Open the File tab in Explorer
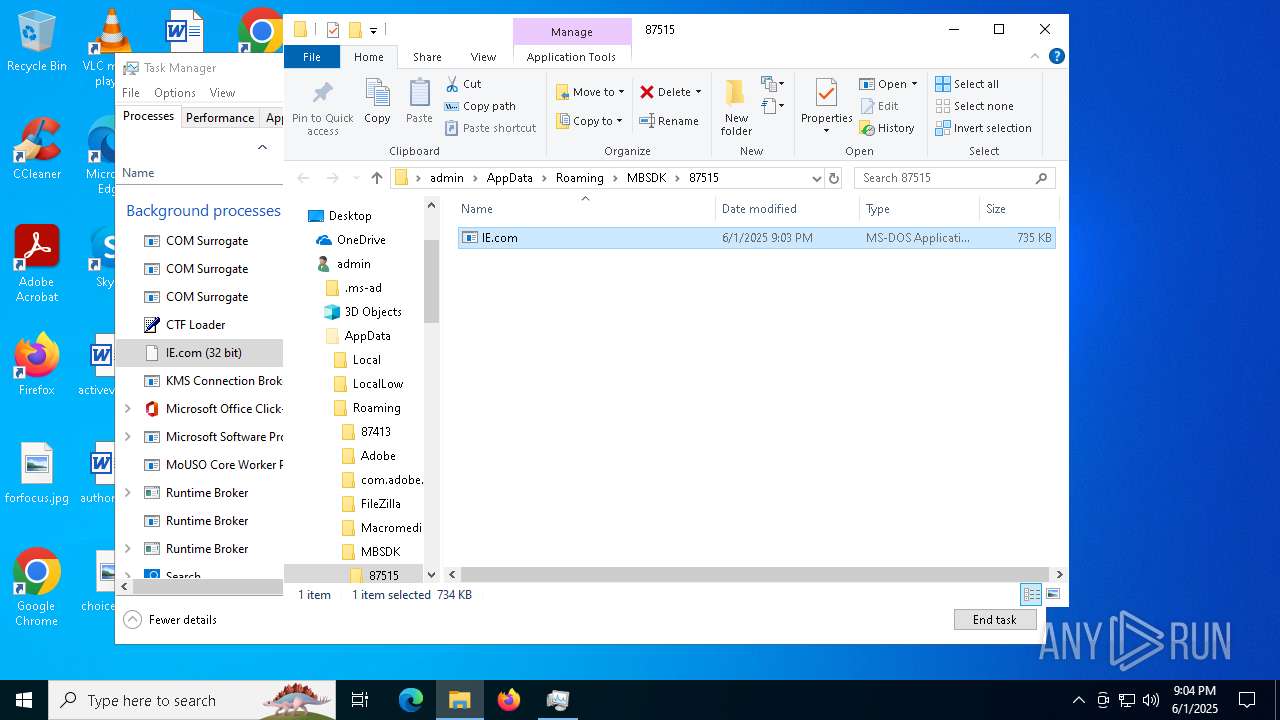1280x720 pixels. [312, 57]
